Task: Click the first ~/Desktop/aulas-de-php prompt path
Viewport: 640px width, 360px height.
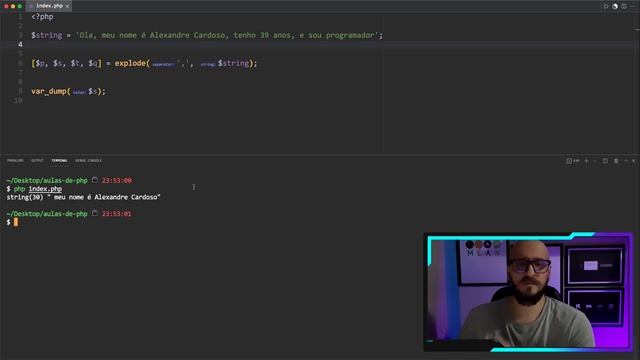Action: (47, 180)
